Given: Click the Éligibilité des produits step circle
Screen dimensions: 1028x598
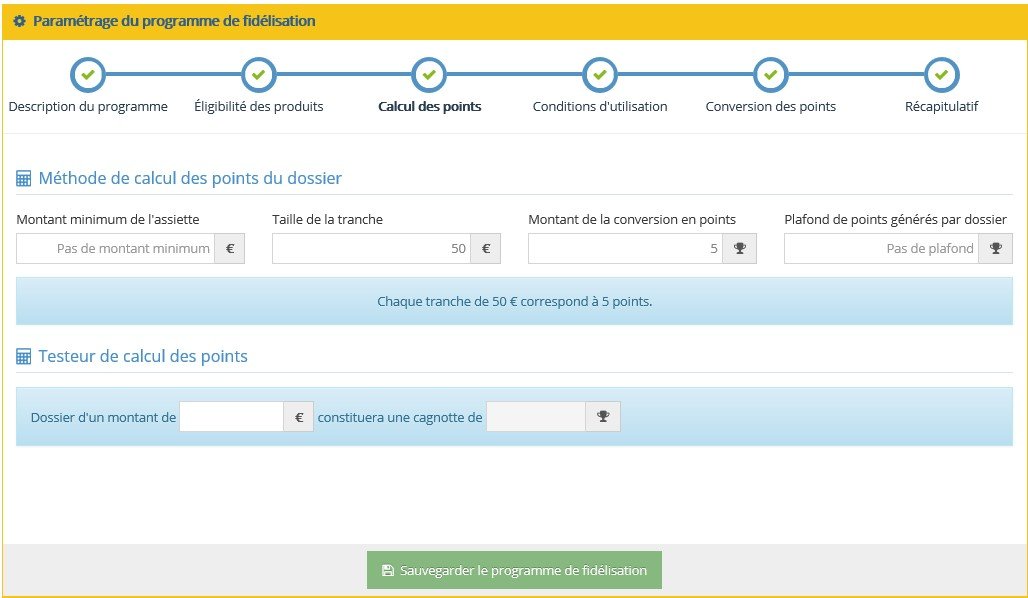Looking at the screenshot, I should point(258,75).
